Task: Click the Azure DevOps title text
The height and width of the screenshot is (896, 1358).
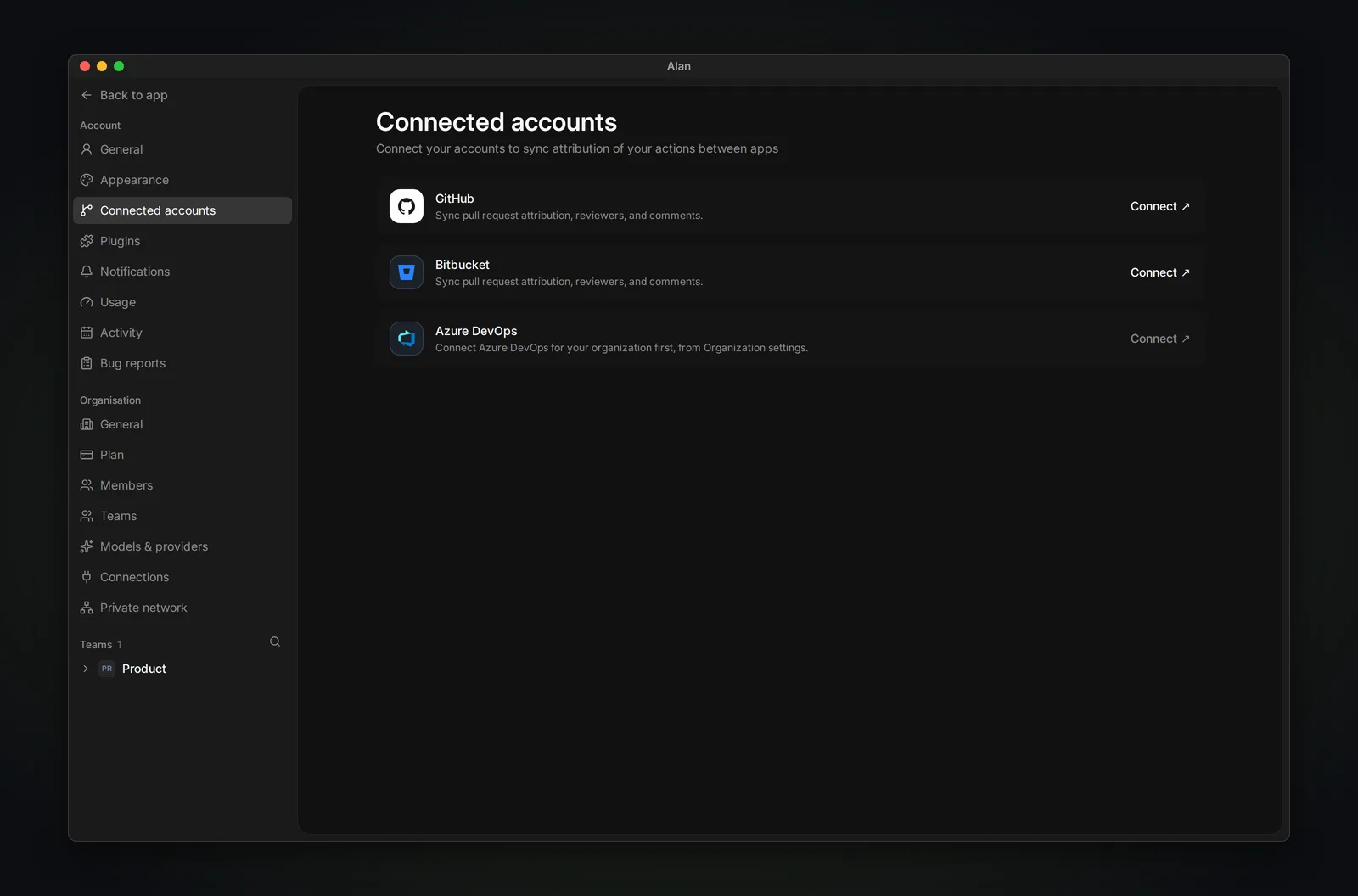Action: point(476,331)
